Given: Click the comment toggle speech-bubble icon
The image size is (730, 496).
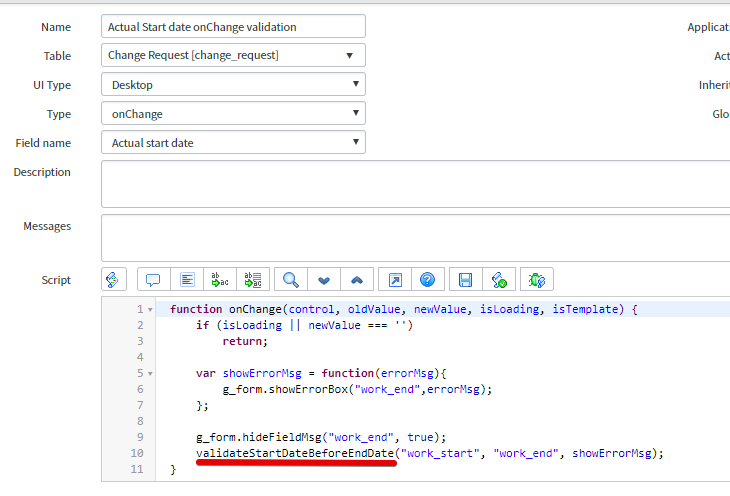Looking at the screenshot, I should [x=153, y=280].
